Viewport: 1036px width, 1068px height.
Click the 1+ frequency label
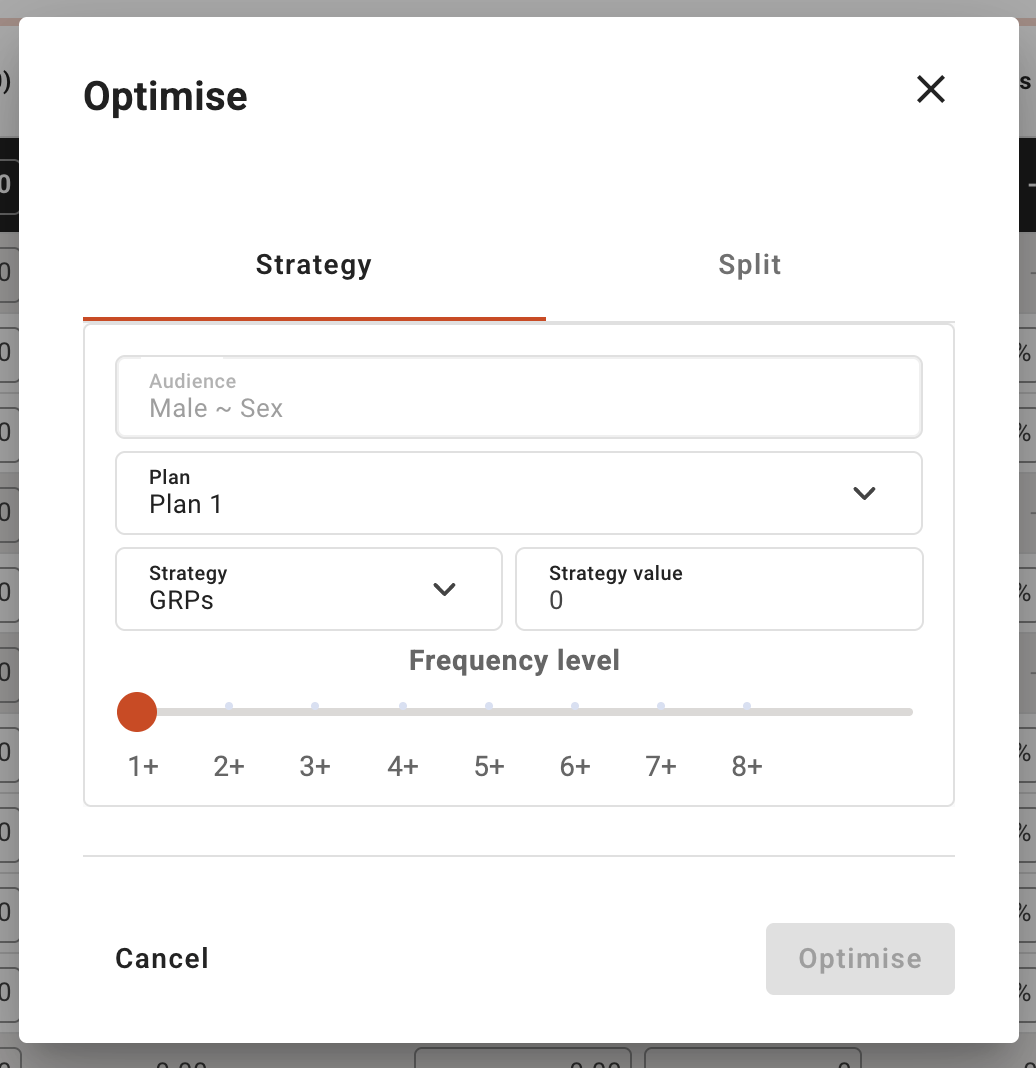coord(143,767)
